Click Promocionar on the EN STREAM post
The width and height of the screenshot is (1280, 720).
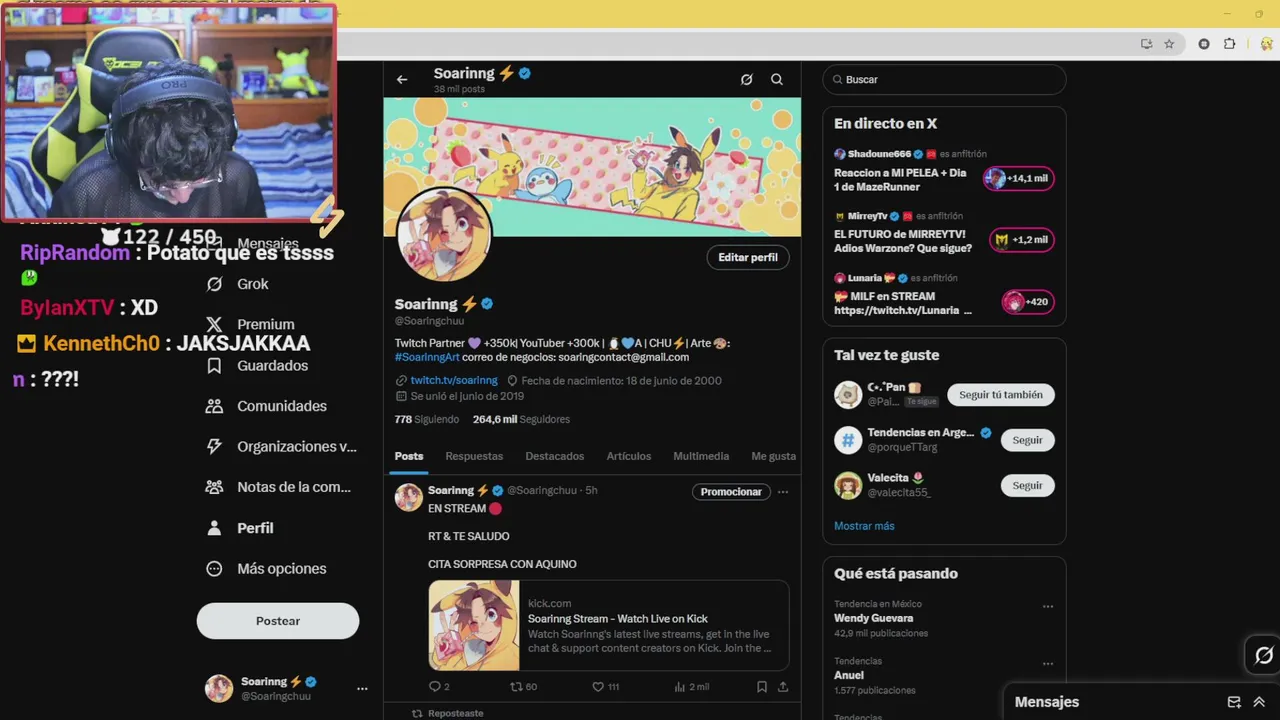731,492
